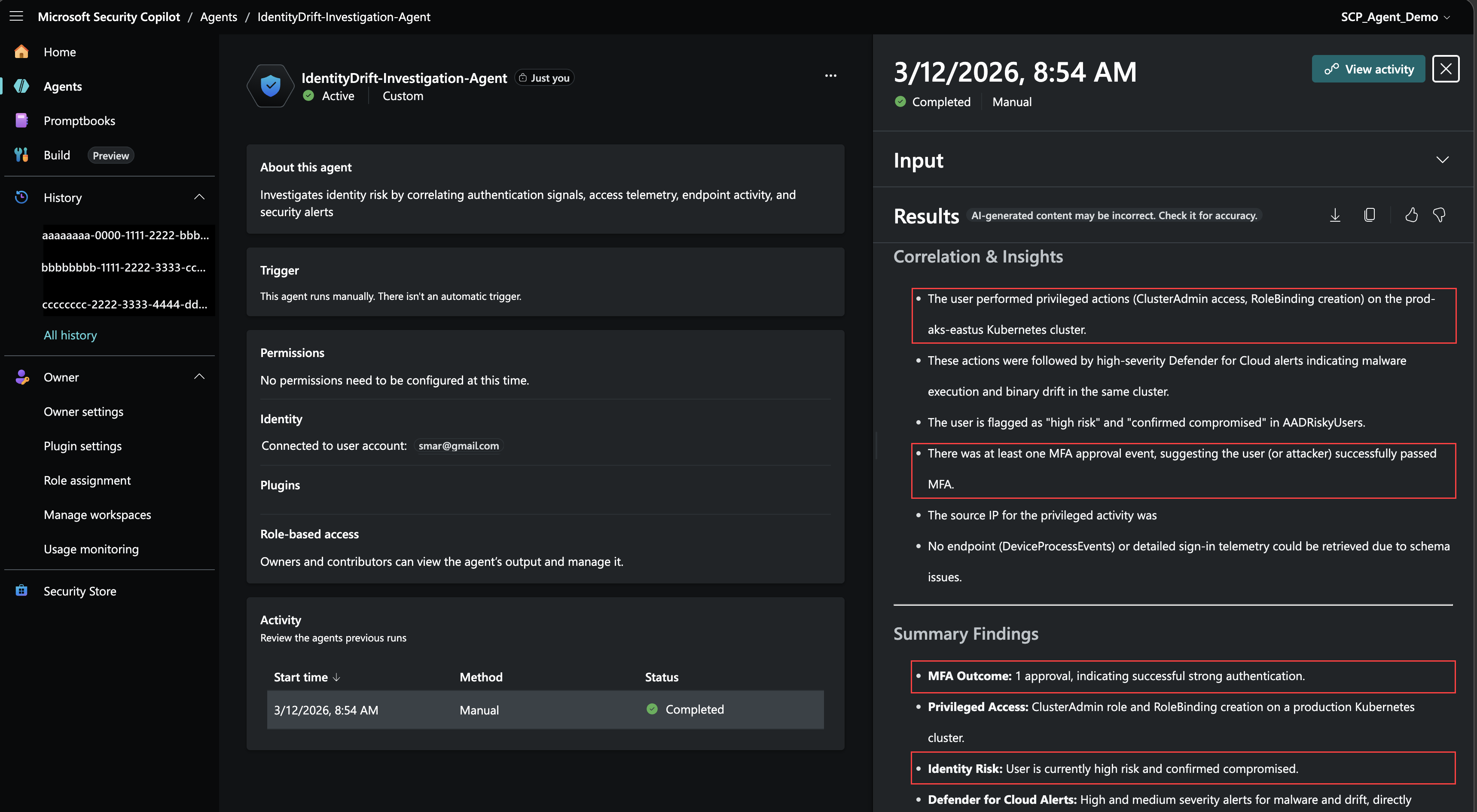Click the Build tools icon
Image resolution: width=1477 pixels, height=812 pixels.
click(x=21, y=155)
